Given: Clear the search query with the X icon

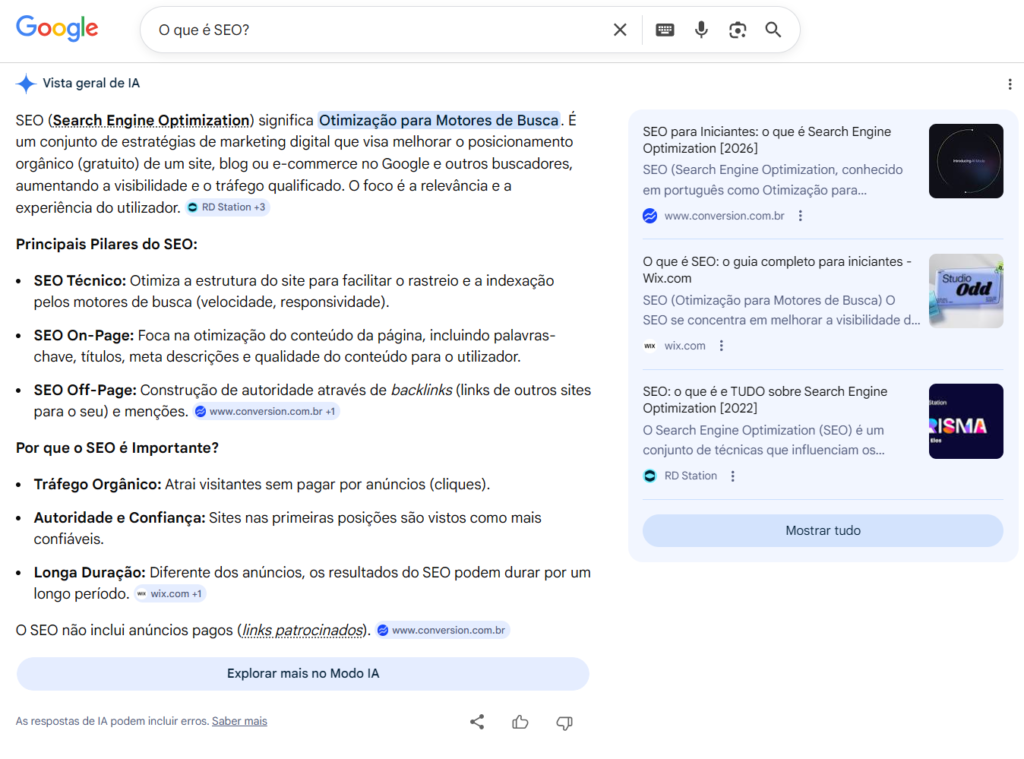Looking at the screenshot, I should pyautogui.click(x=620, y=30).
